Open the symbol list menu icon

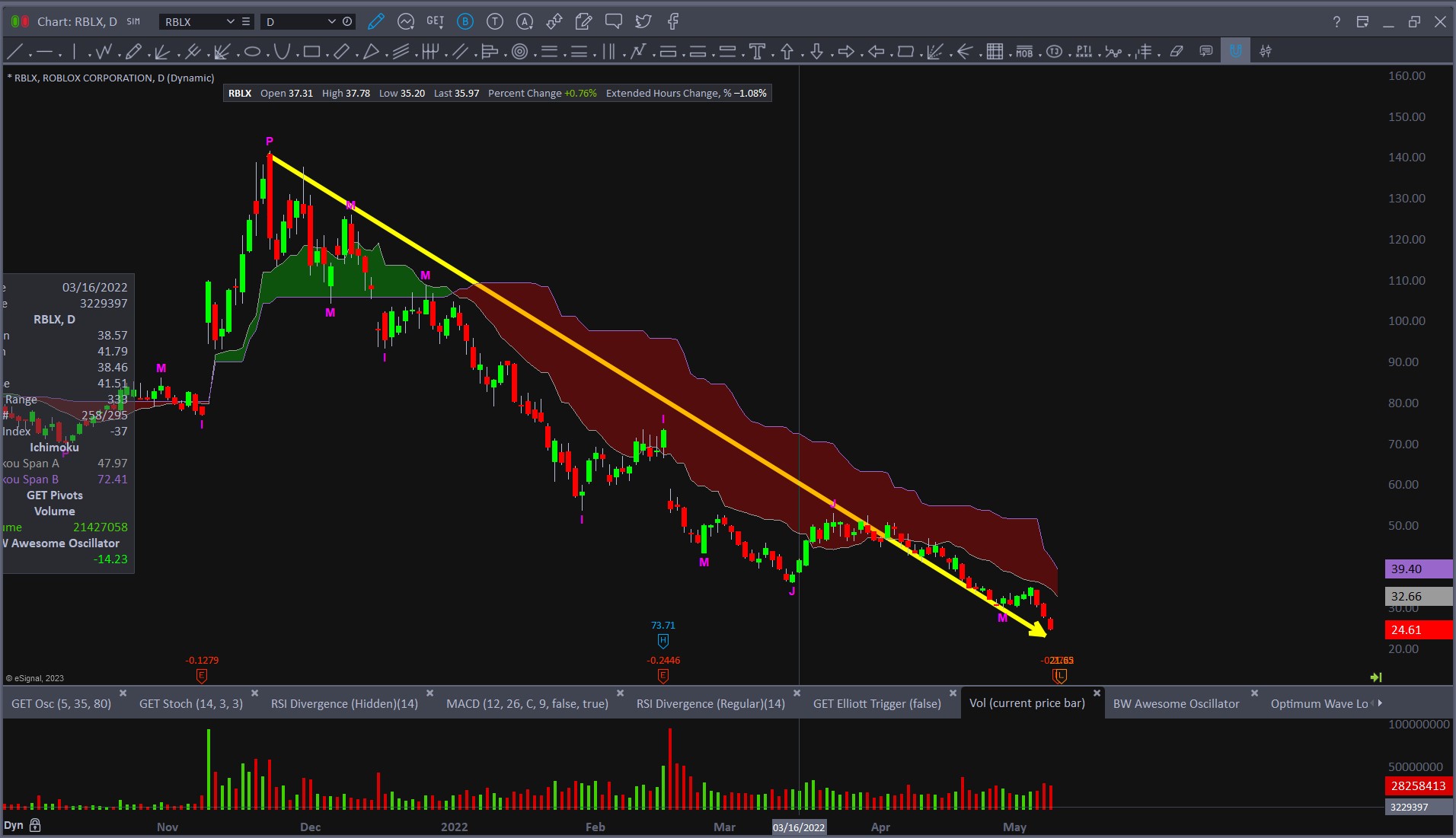point(245,22)
